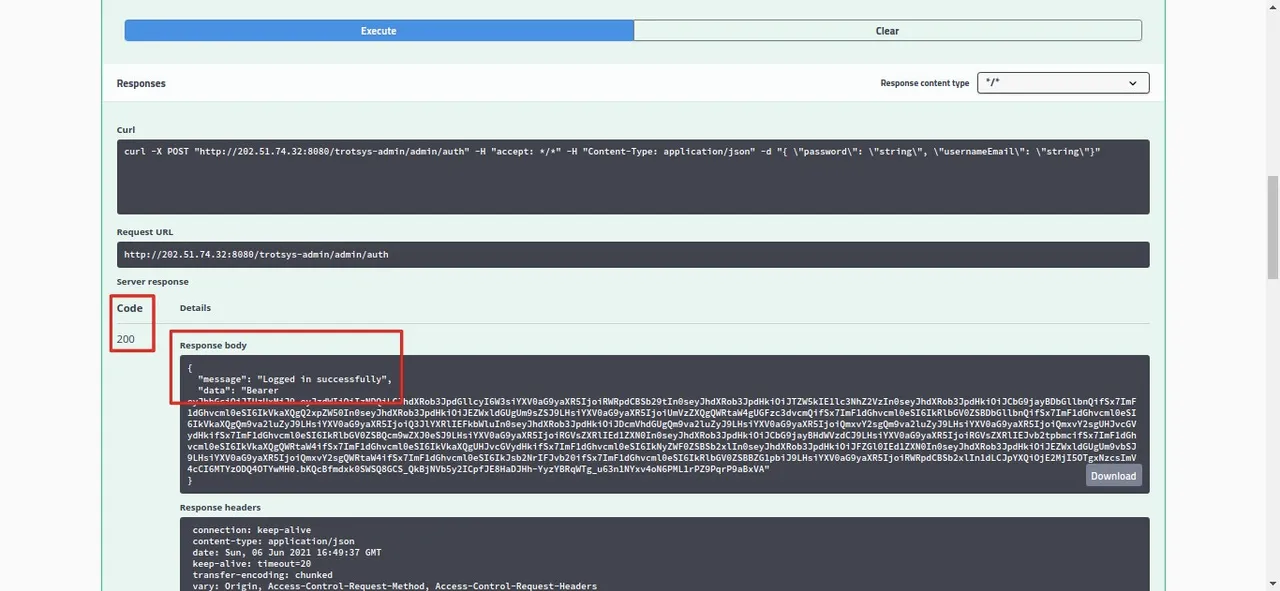Screen dimensions: 1280x591
Task: Click the 200 response code
Action: click(x=126, y=339)
